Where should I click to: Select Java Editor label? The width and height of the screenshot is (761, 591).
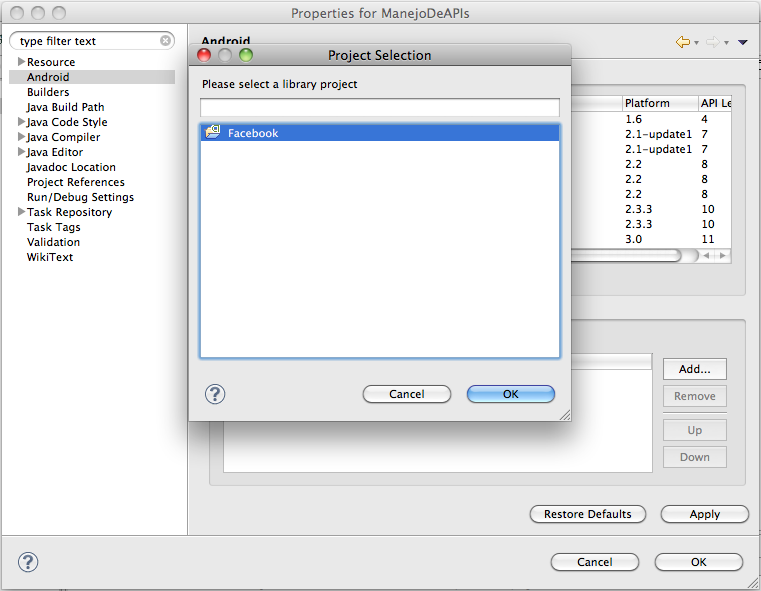click(55, 152)
